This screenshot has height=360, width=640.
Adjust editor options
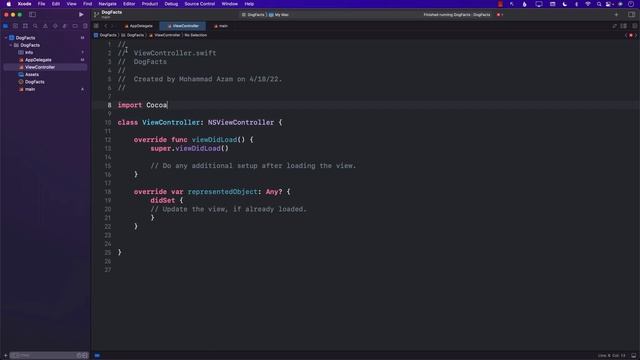(x=624, y=26)
